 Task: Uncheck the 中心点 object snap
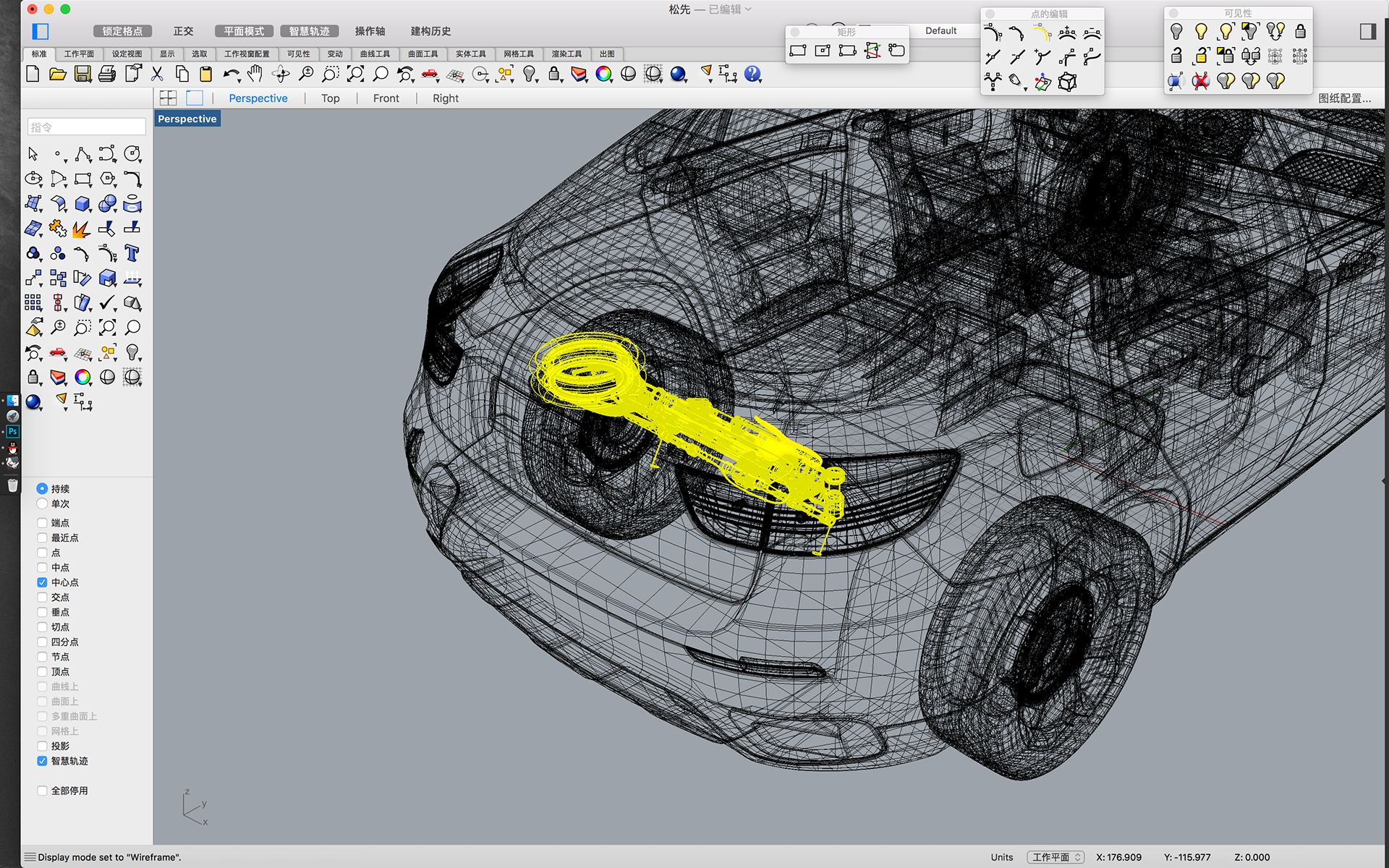pos(42,582)
